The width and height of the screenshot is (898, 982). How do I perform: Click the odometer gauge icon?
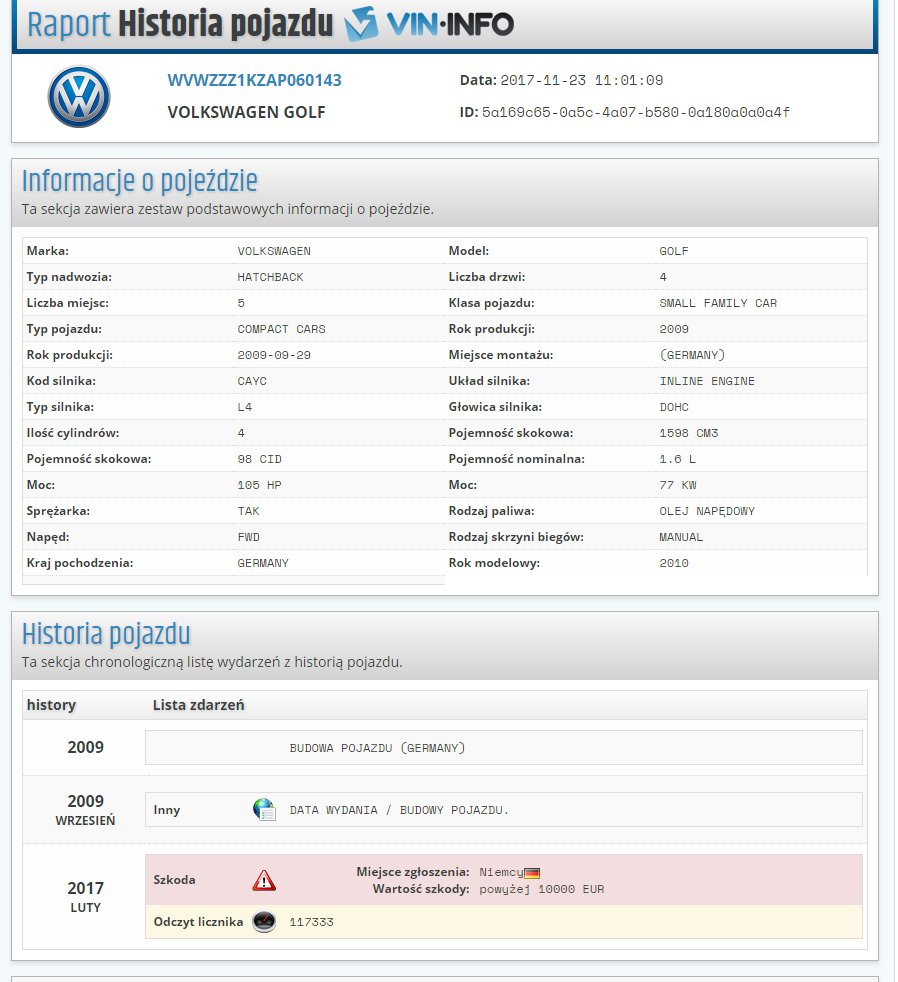pyautogui.click(x=264, y=922)
